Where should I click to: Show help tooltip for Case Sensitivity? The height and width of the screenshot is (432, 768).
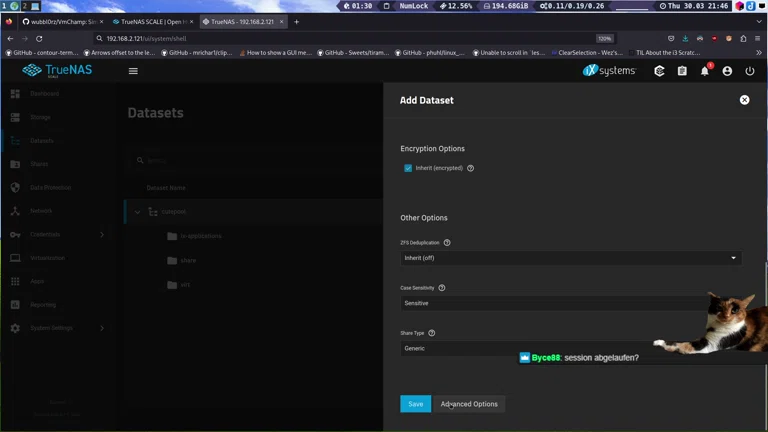(x=442, y=288)
